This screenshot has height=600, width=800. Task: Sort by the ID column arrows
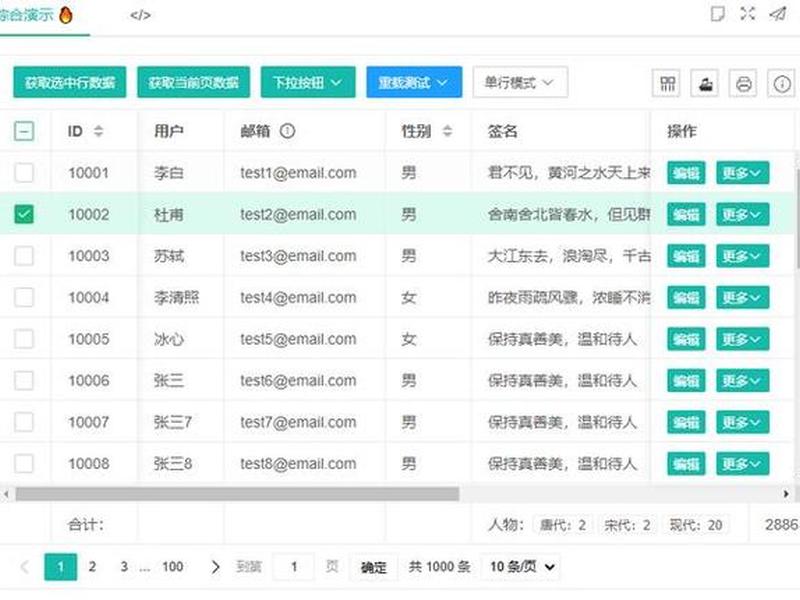coord(98,131)
